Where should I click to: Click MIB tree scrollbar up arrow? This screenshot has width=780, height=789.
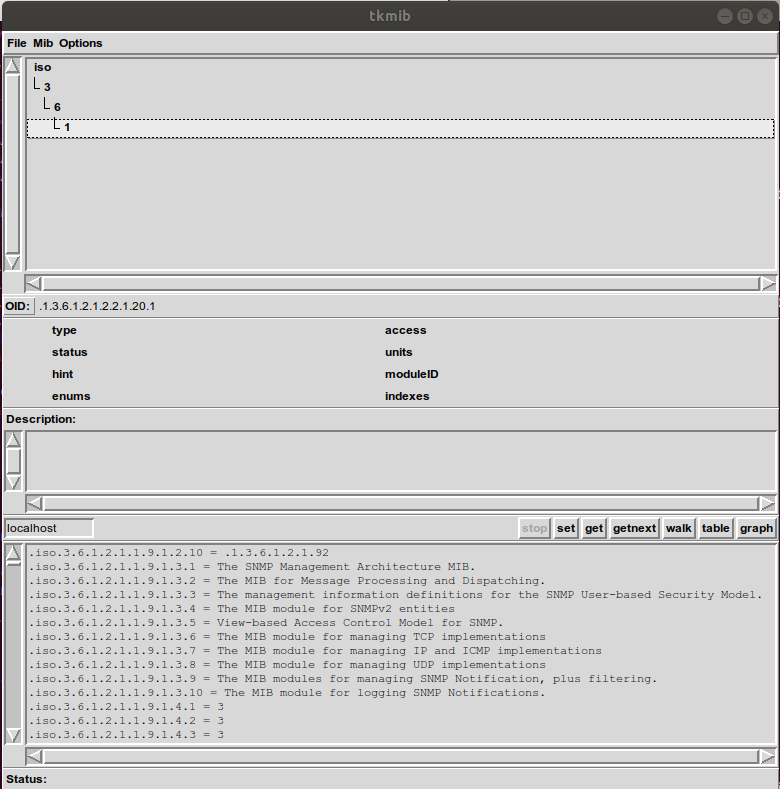(x=13, y=67)
